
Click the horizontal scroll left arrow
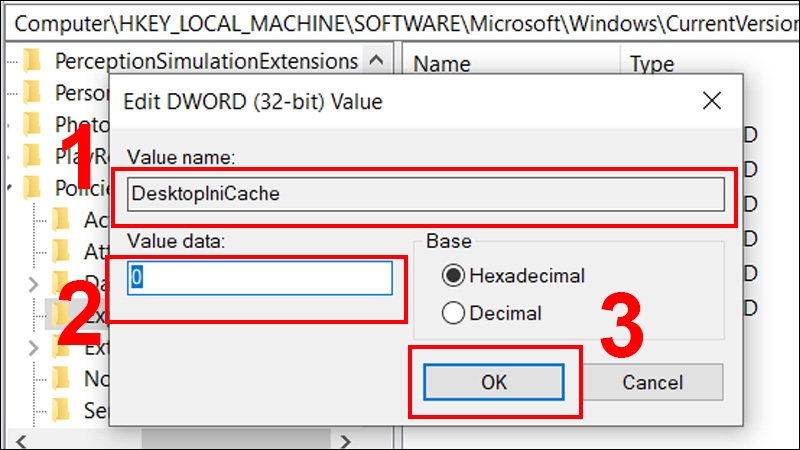click(21, 441)
